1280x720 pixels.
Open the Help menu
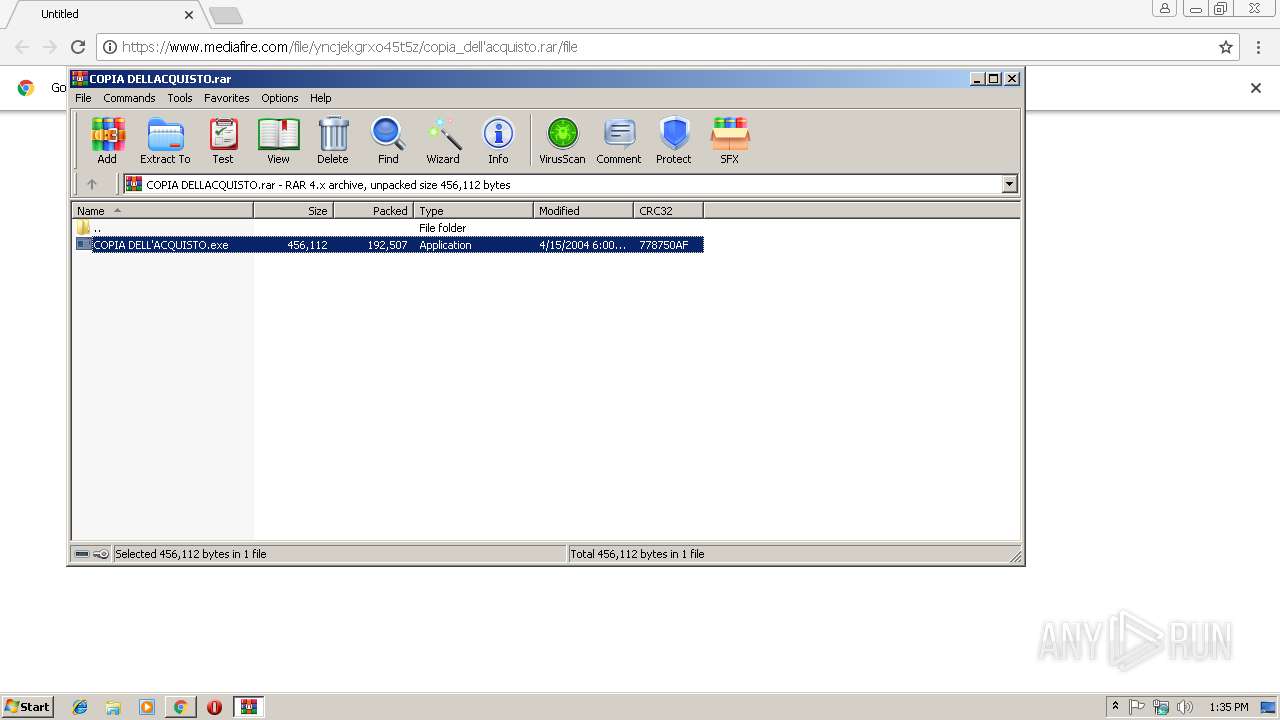tap(320, 98)
